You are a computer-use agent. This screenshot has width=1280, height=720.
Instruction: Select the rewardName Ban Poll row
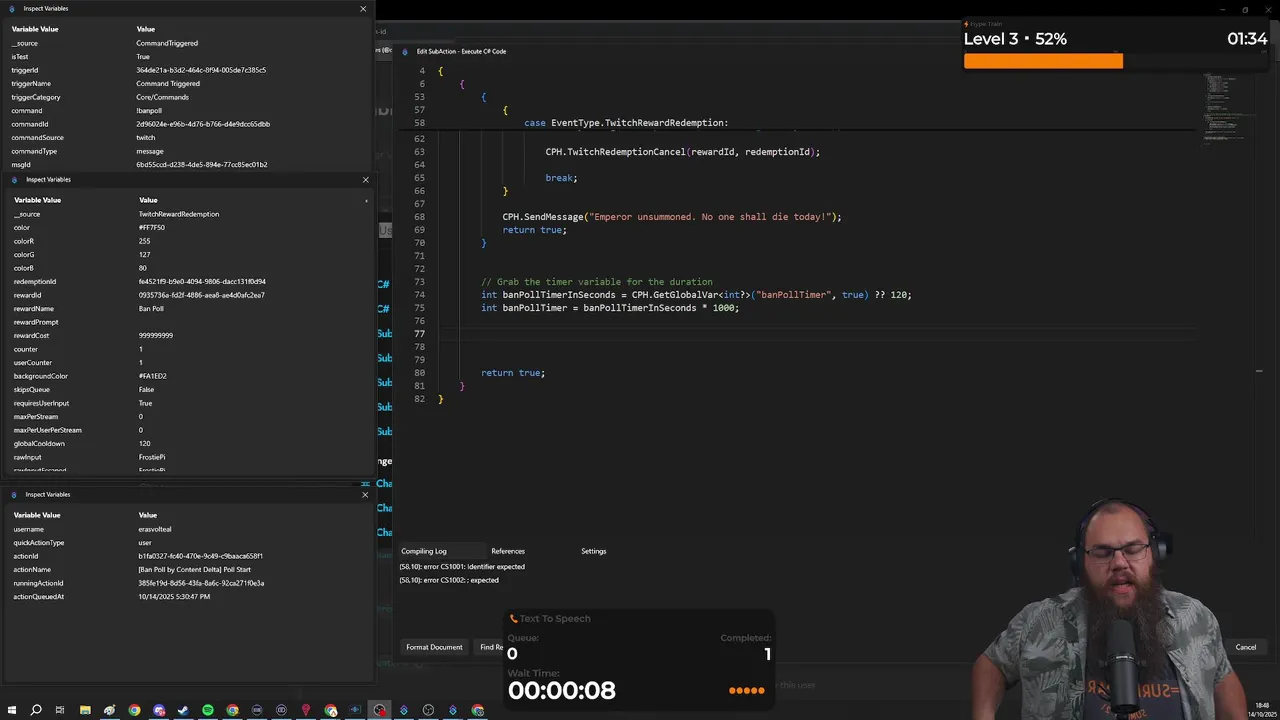click(187, 309)
